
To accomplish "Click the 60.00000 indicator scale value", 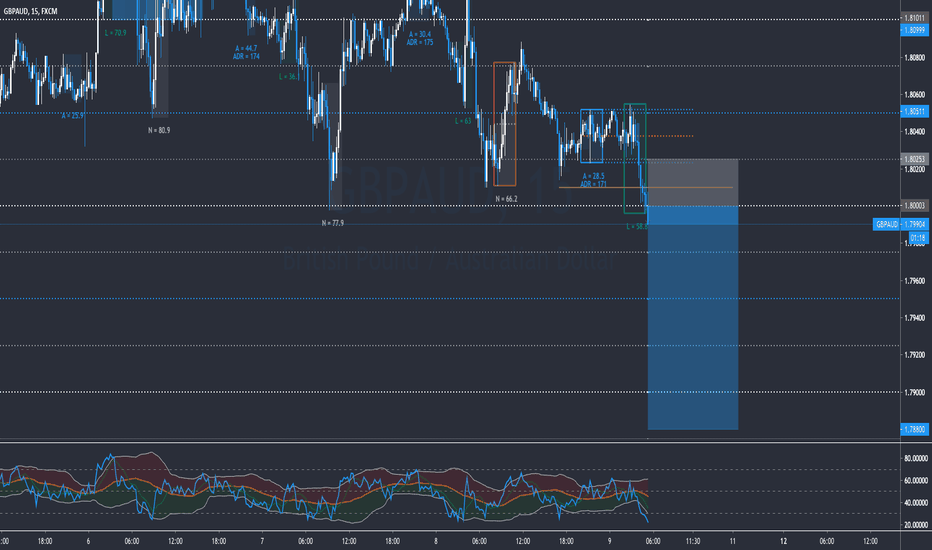I will click(x=915, y=480).
